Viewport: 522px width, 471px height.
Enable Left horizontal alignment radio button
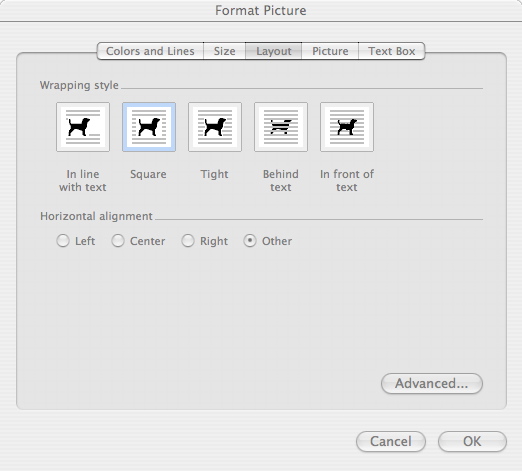[x=63, y=241]
